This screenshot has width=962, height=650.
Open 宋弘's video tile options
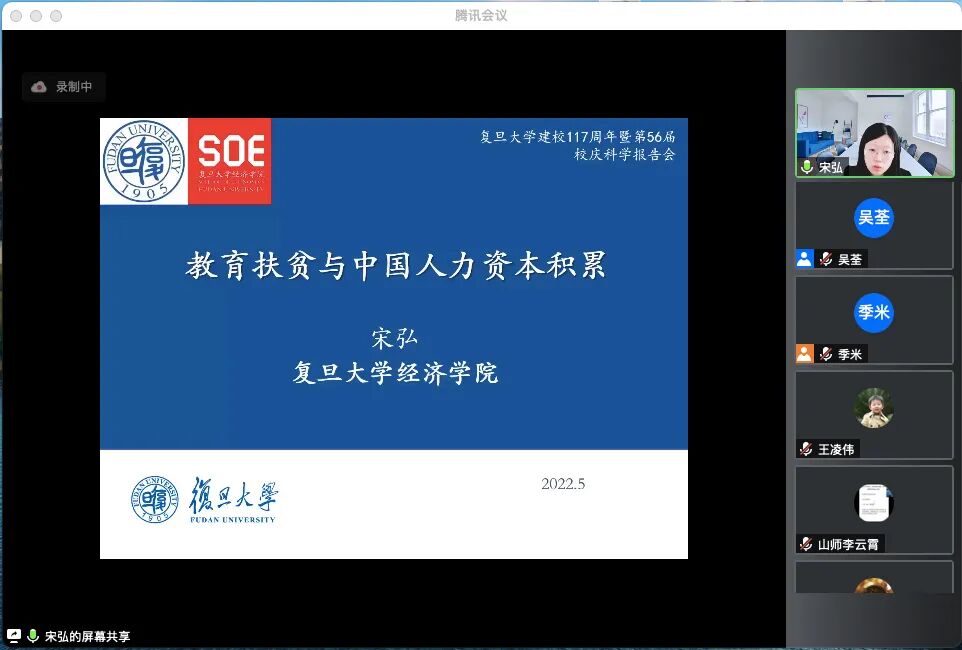875,132
